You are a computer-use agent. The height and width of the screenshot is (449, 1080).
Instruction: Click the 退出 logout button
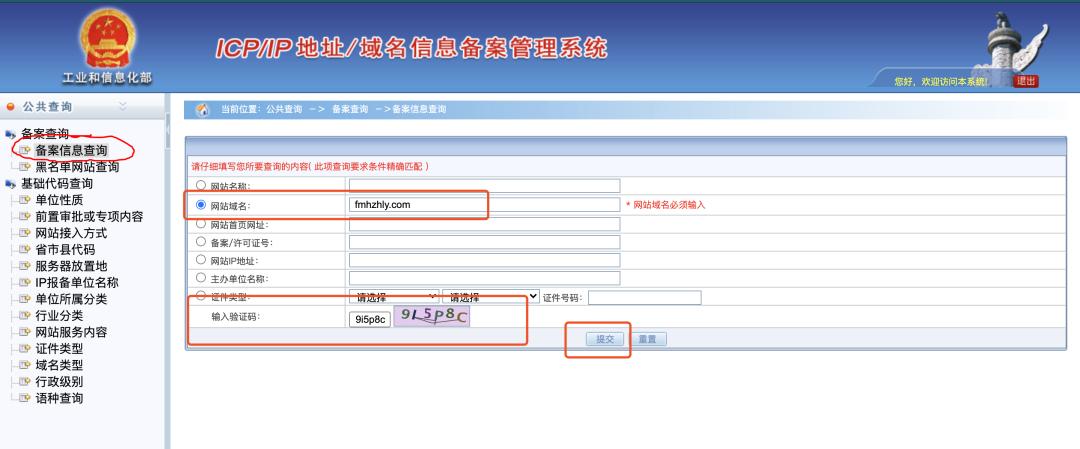[1026, 81]
